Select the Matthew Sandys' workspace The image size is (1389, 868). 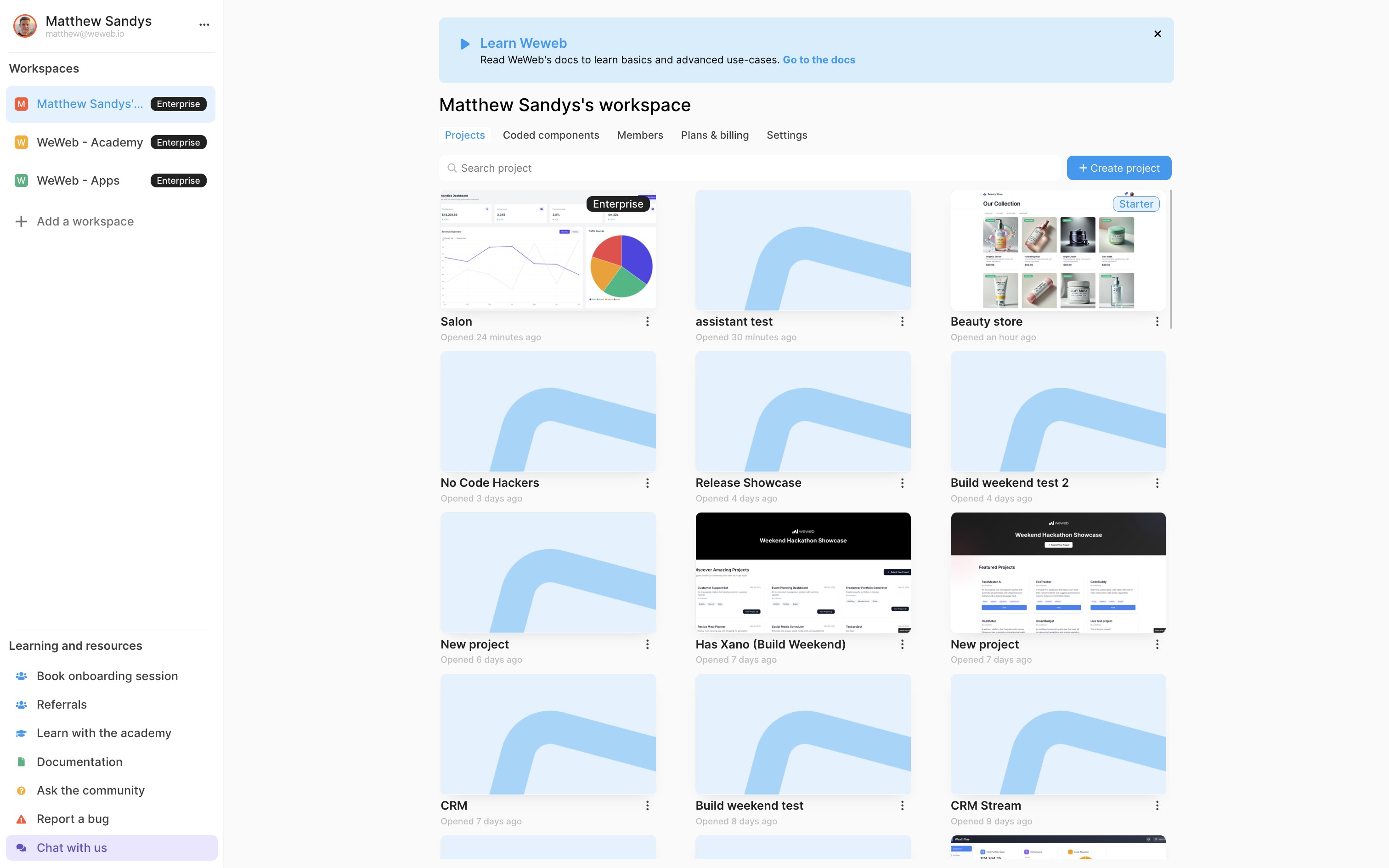pyautogui.click(x=110, y=104)
